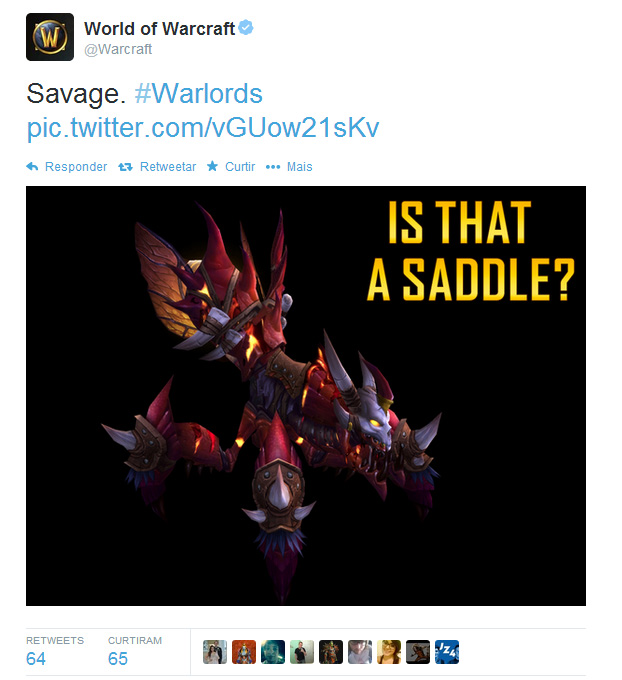Open the World of Warcraft profile avatar
622x680 pixels.
coord(50,37)
